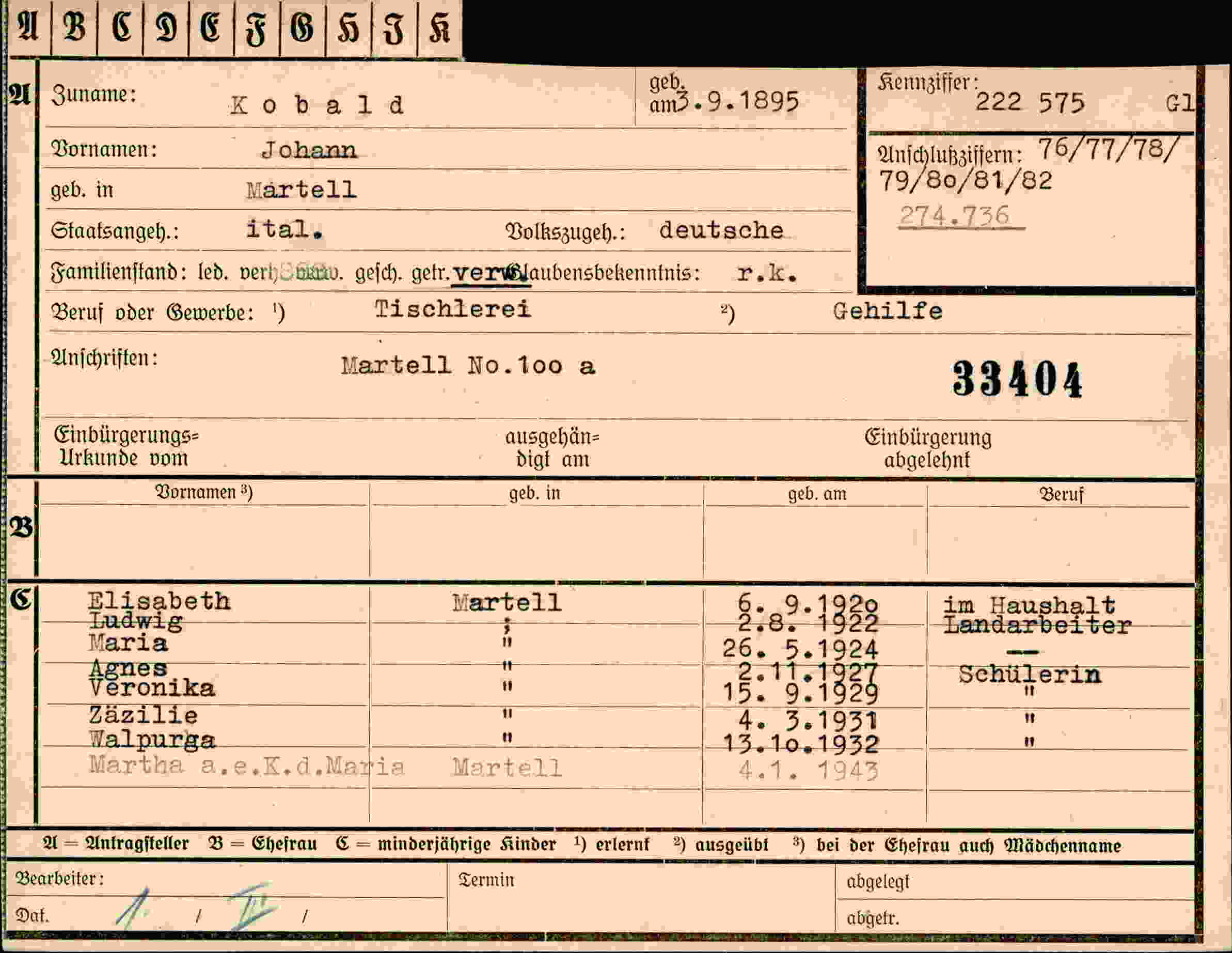Click the ausgehändigt am label
Viewport: 1232px width, 953px height.
[552, 448]
